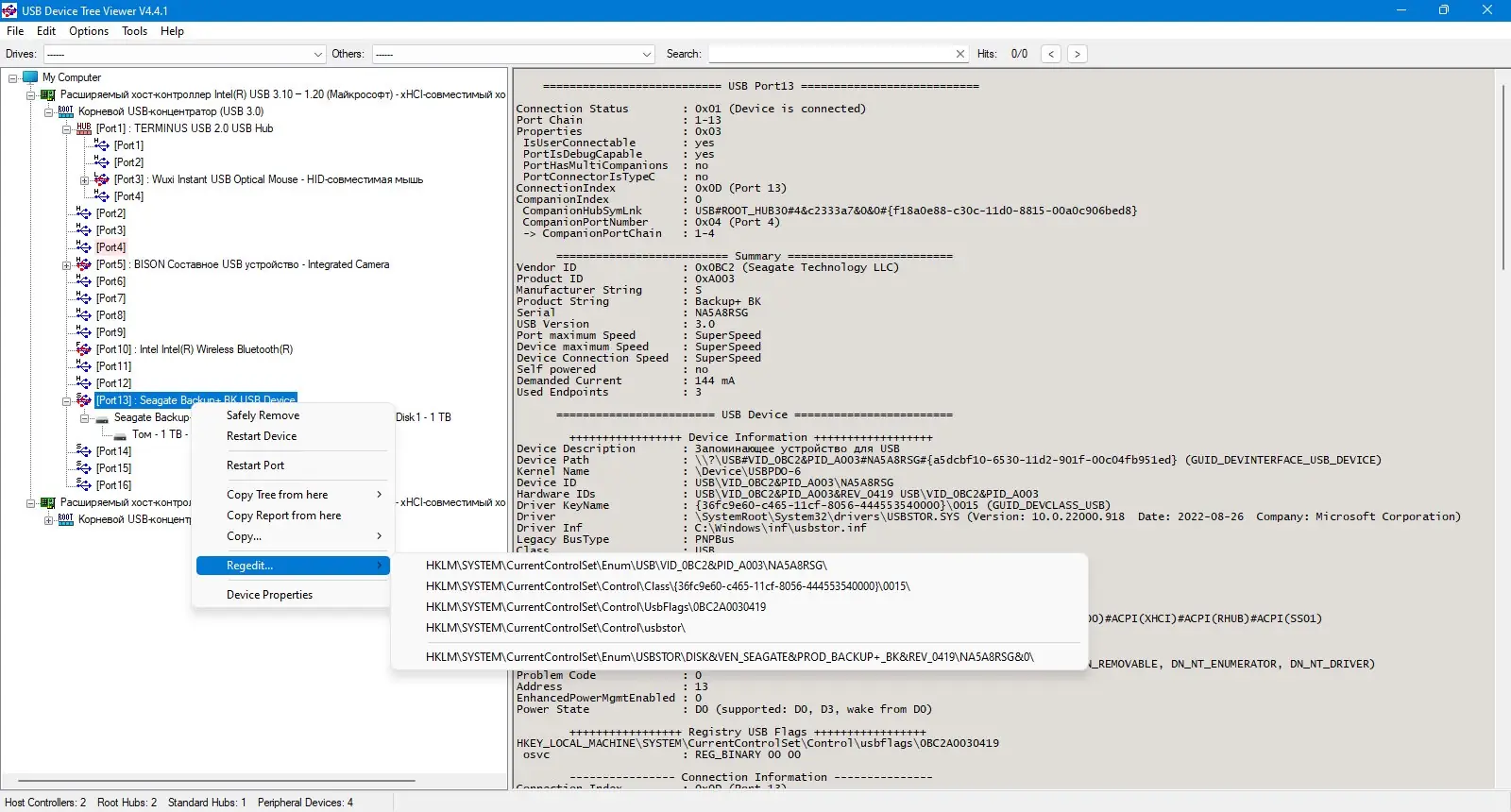Go to previous search hit arrow
This screenshot has height=812, width=1511.
point(1051,54)
